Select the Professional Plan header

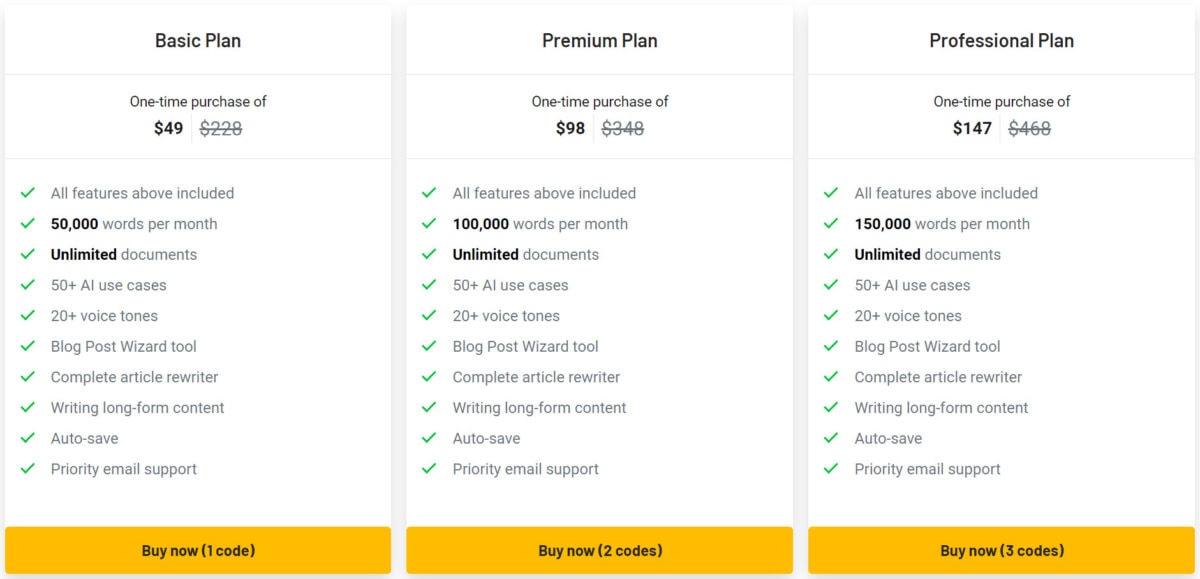[x=1001, y=41]
